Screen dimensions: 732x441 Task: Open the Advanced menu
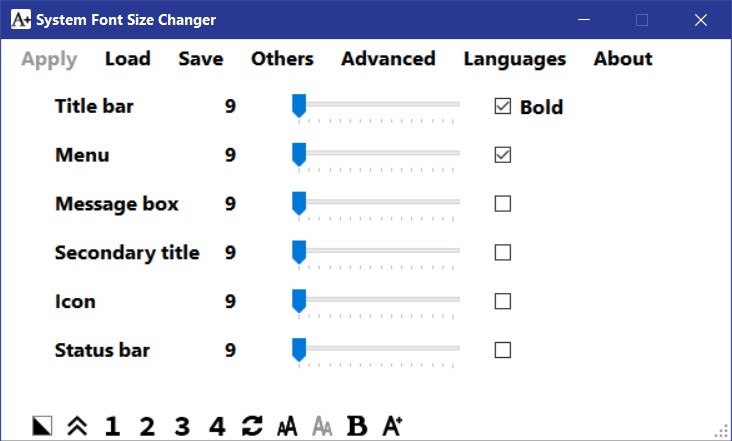[x=388, y=59]
